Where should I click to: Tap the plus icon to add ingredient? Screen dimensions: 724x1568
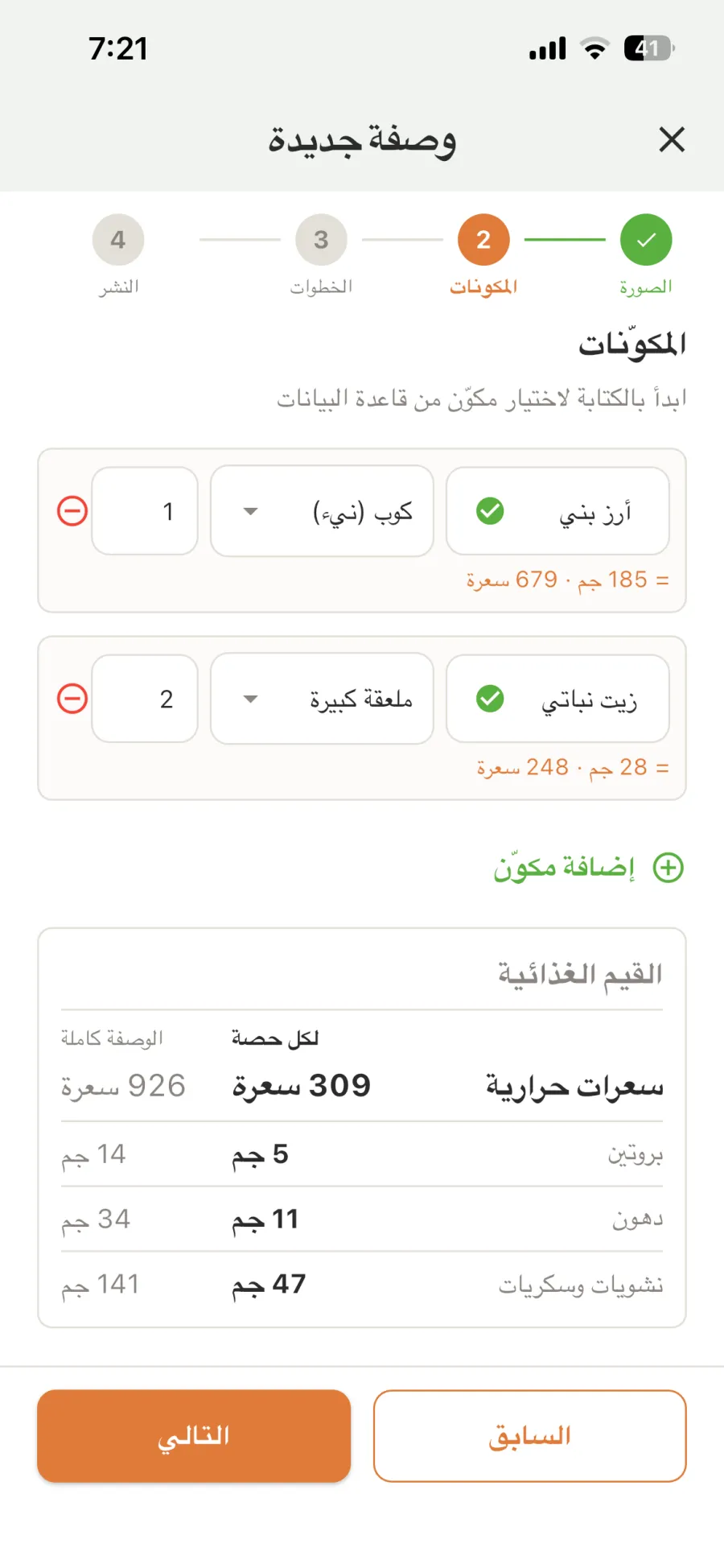pyautogui.click(x=668, y=868)
